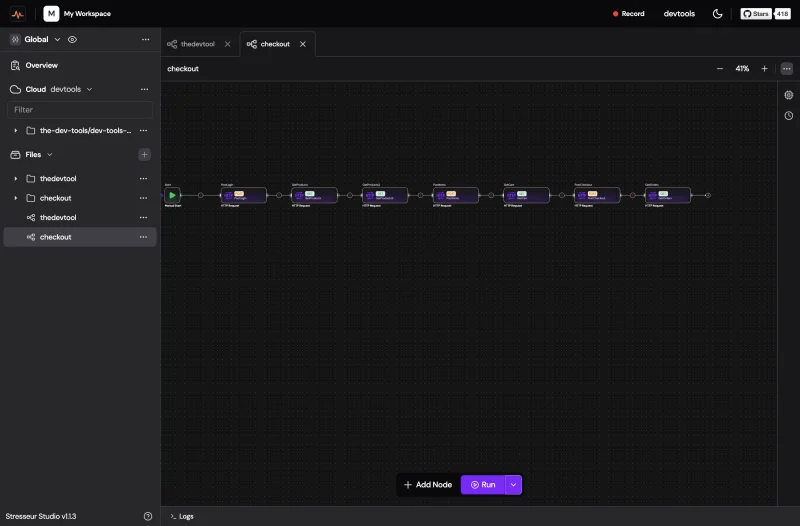Viewport: 800px width, 526px height.
Task: Expand the the-dev-tools/dev-tools folder arrow
Action: tap(15, 131)
